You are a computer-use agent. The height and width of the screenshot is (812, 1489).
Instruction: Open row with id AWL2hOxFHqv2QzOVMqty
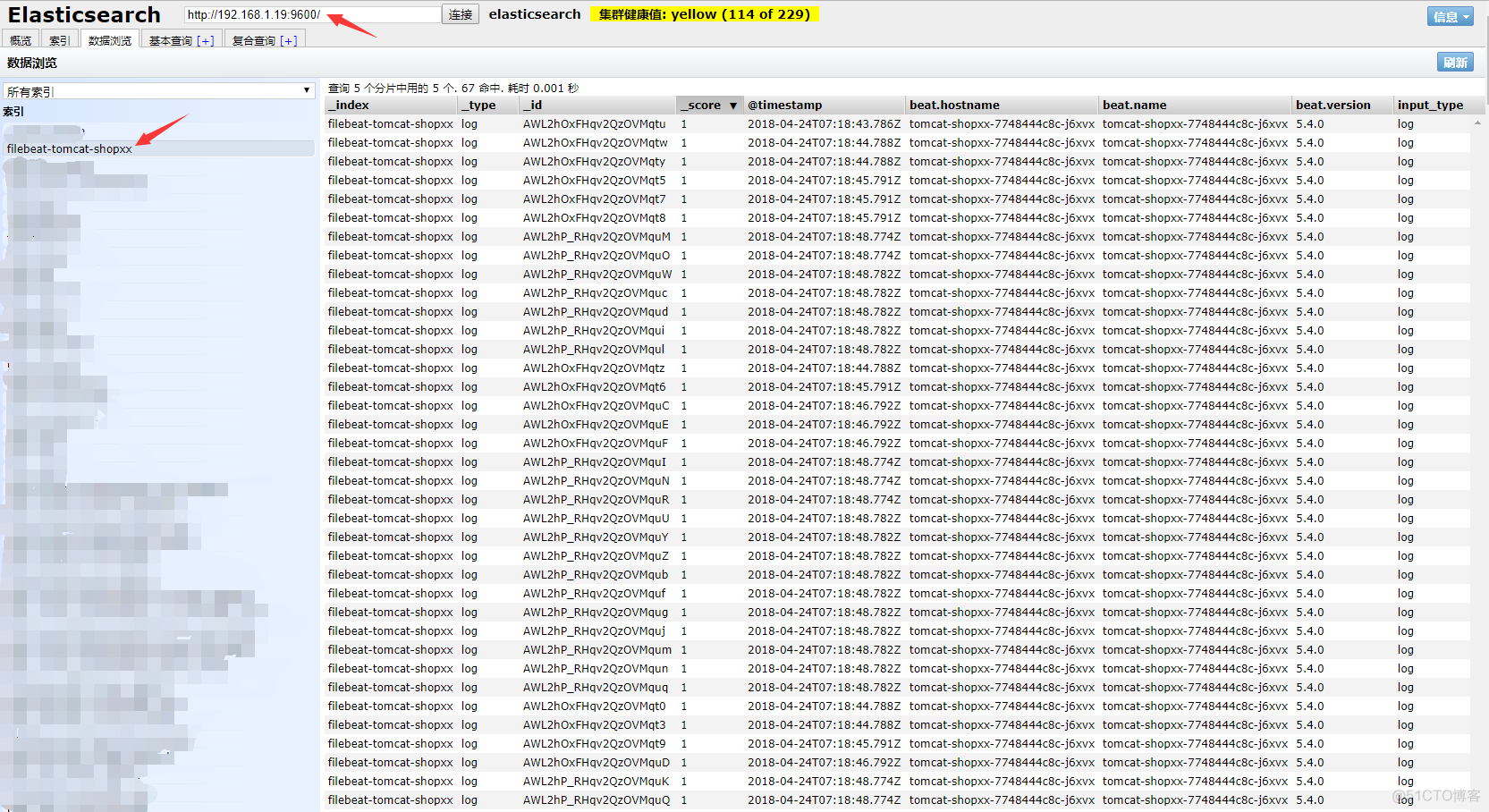coord(898,162)
